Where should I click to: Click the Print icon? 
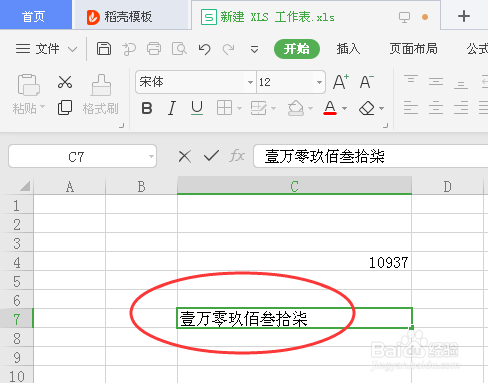[154, 49]
